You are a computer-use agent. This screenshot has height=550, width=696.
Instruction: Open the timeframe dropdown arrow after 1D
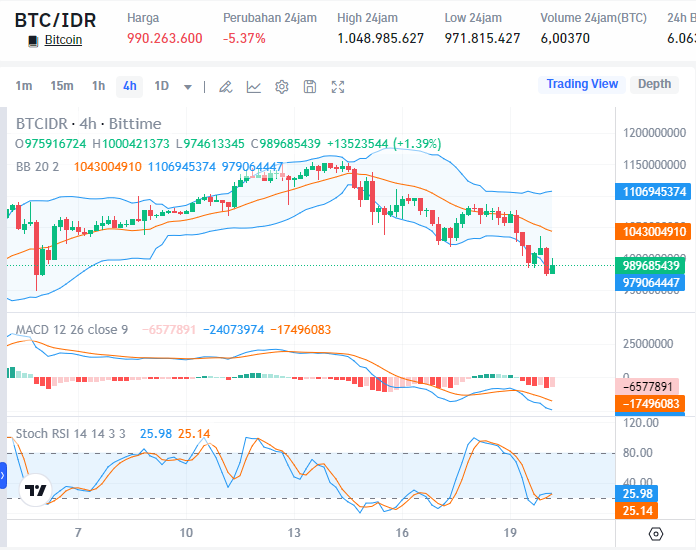188,87
